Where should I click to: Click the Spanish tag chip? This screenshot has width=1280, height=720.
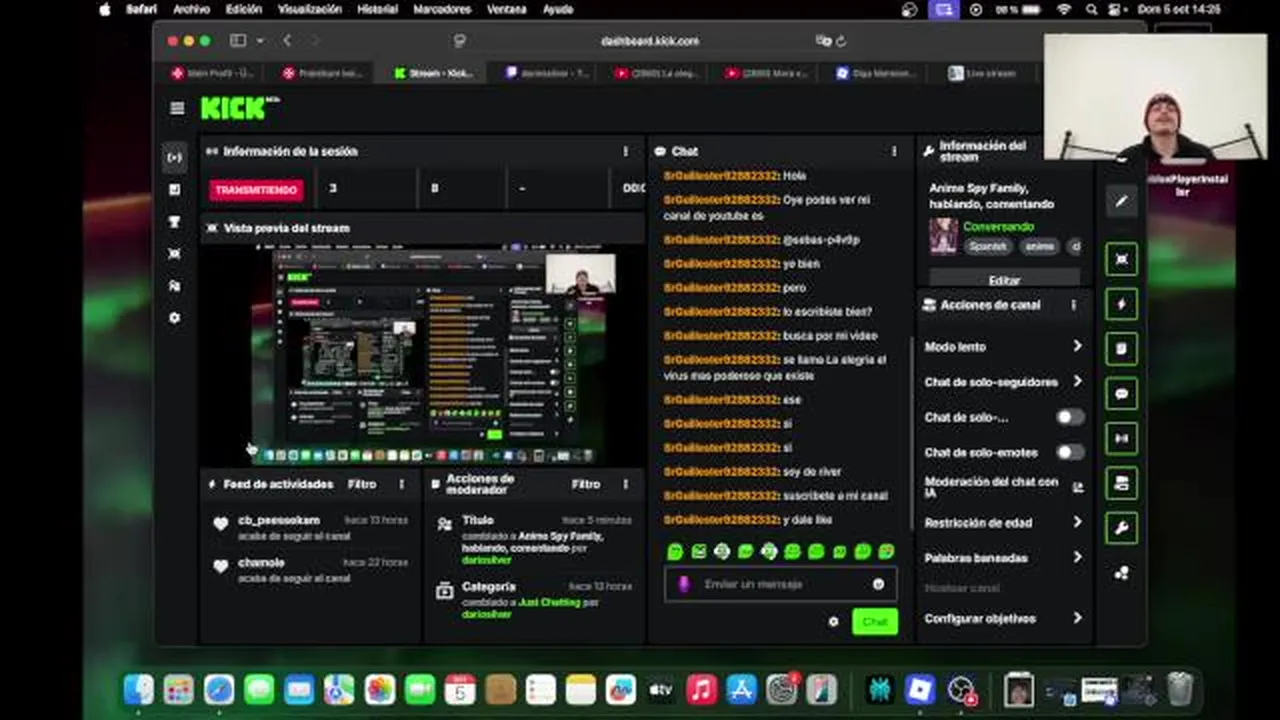[986, 246]
